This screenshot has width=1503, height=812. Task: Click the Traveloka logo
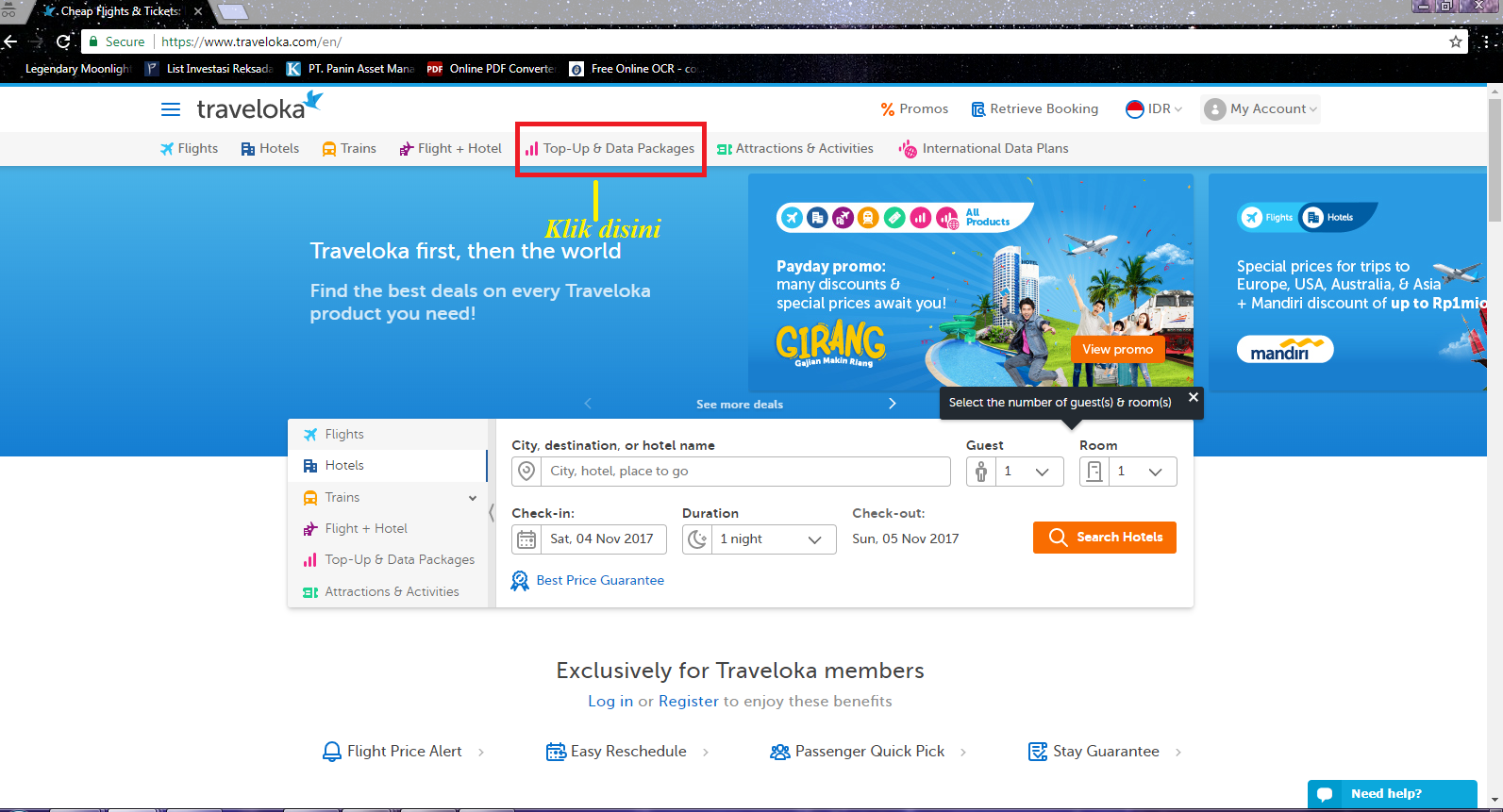tap(259, 107)
